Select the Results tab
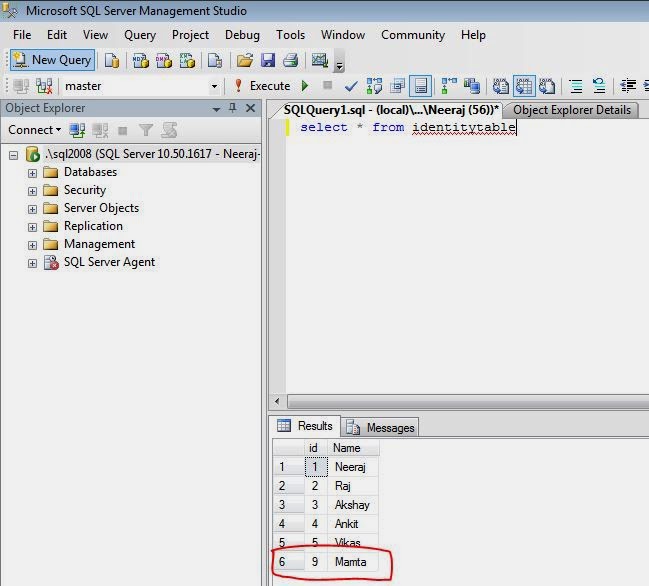The height and width of the screenshot is (586, 649). coord(305,426)
